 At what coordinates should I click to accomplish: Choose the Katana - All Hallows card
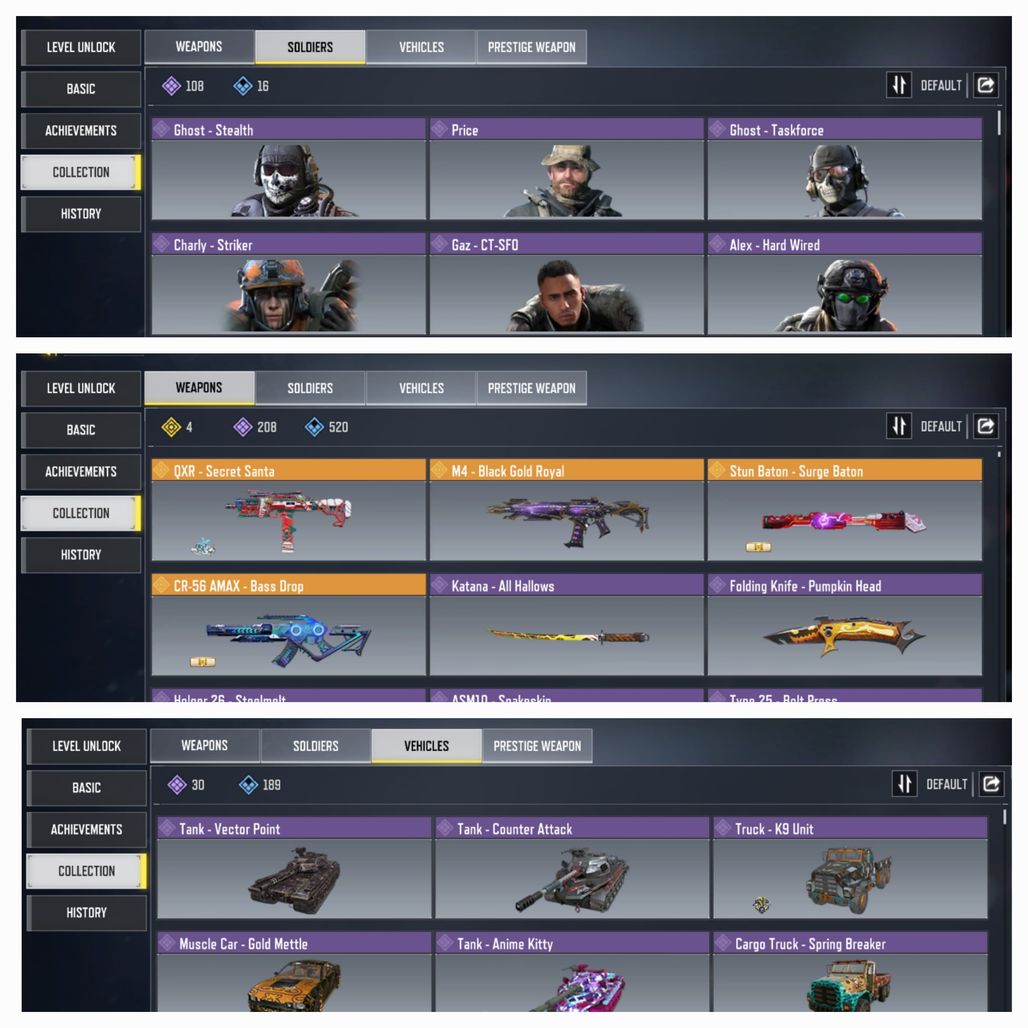tap(566, 625)
